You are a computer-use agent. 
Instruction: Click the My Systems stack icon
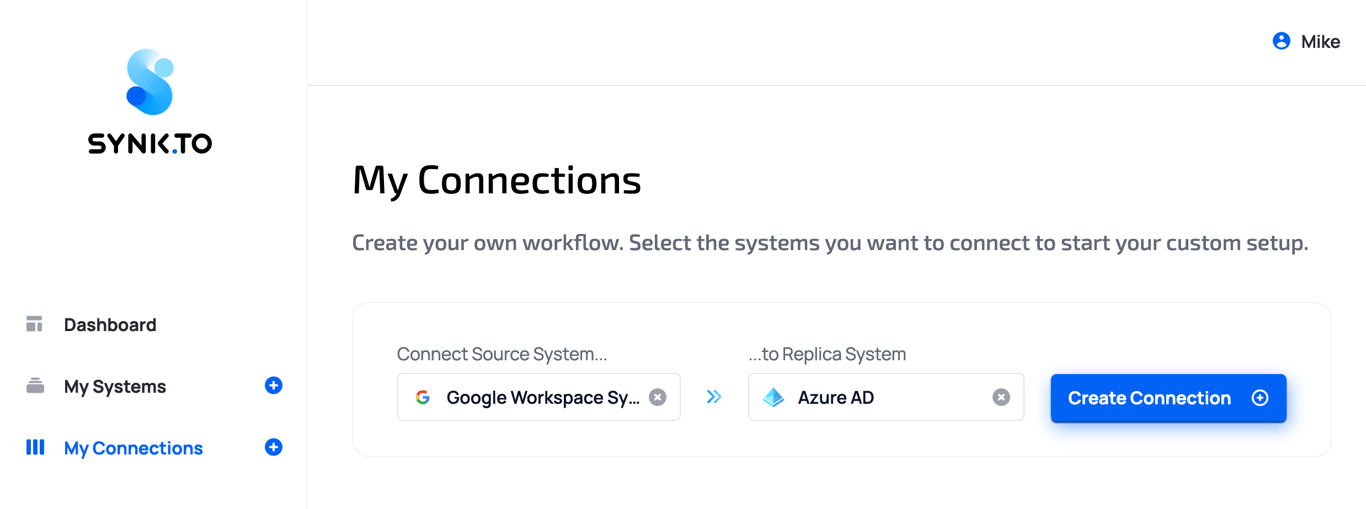35,386
